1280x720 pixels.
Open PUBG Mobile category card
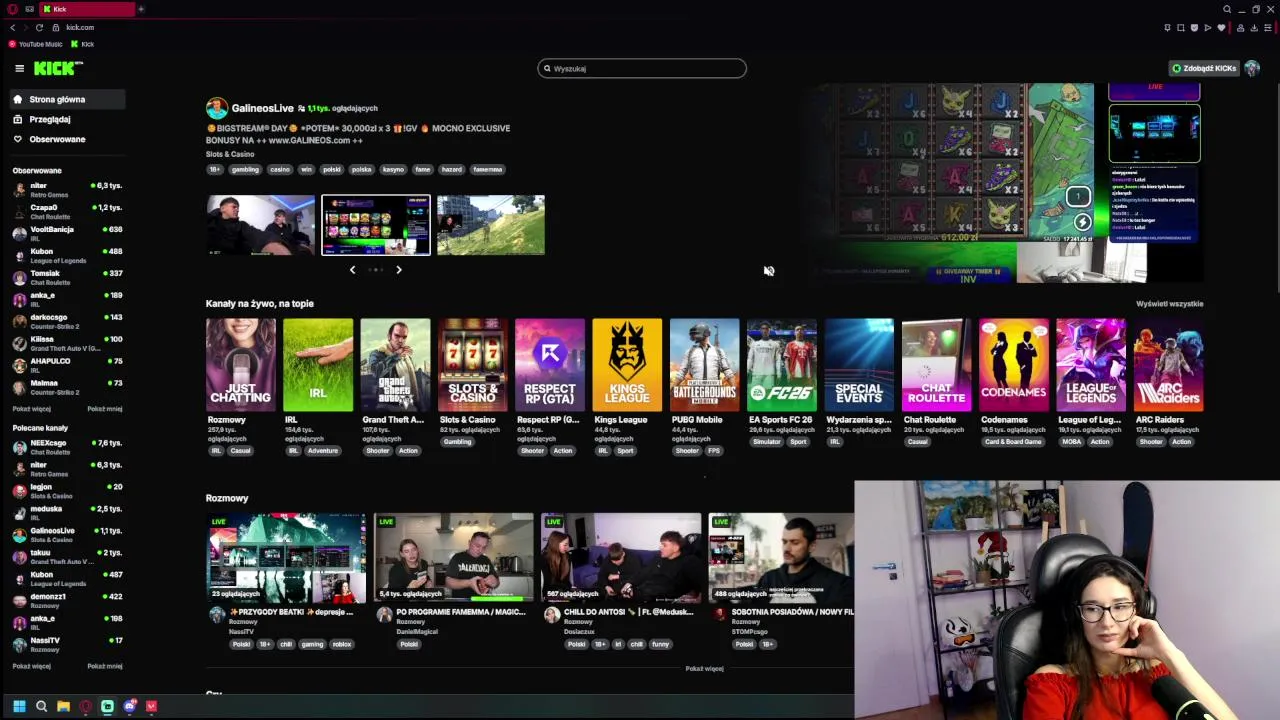[x=705, y=365]
